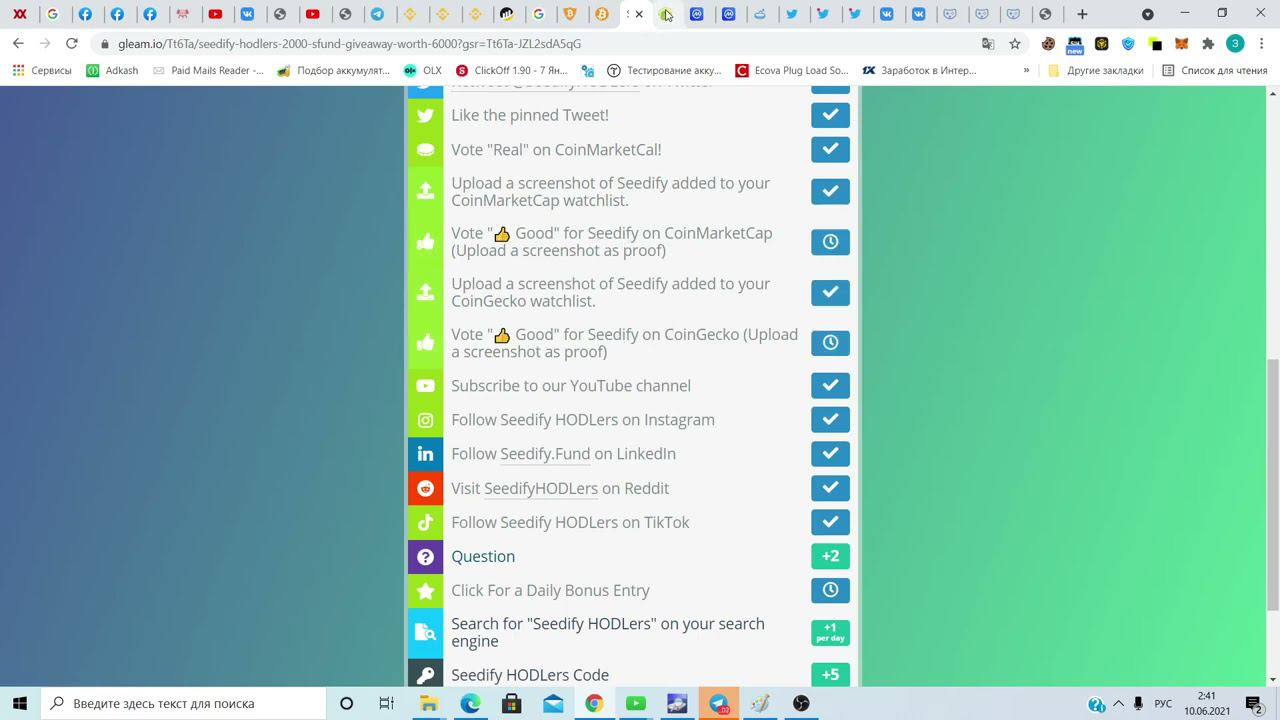1280x720 pixels.
Task: Open ClickOff 1.90 bookmark
Action: pos(511,71)
